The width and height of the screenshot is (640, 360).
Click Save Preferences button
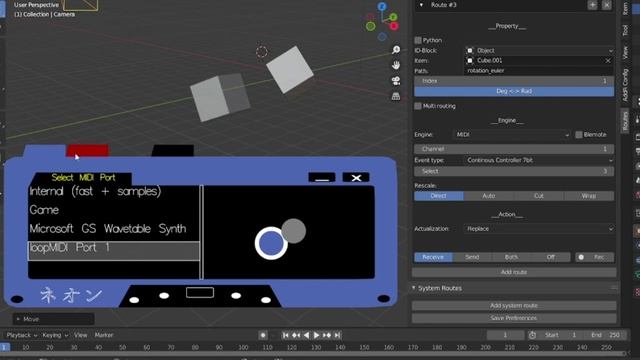(514, 318)
